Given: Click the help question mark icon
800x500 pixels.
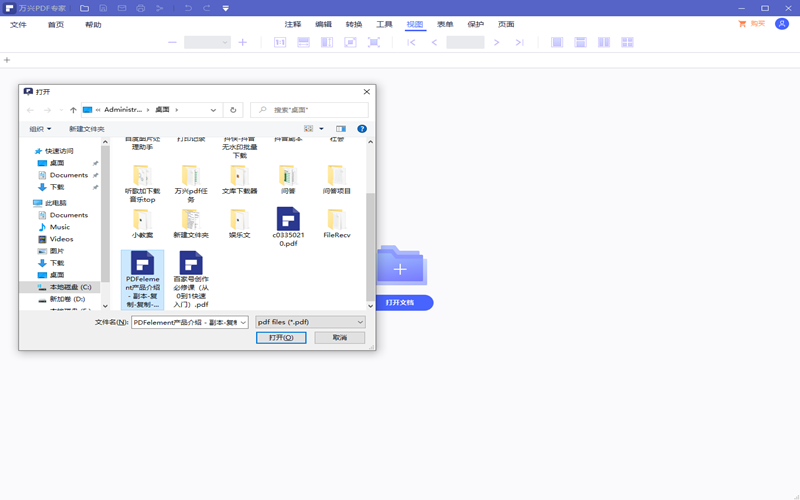Looking at the screenshot, I should (362, 129).
